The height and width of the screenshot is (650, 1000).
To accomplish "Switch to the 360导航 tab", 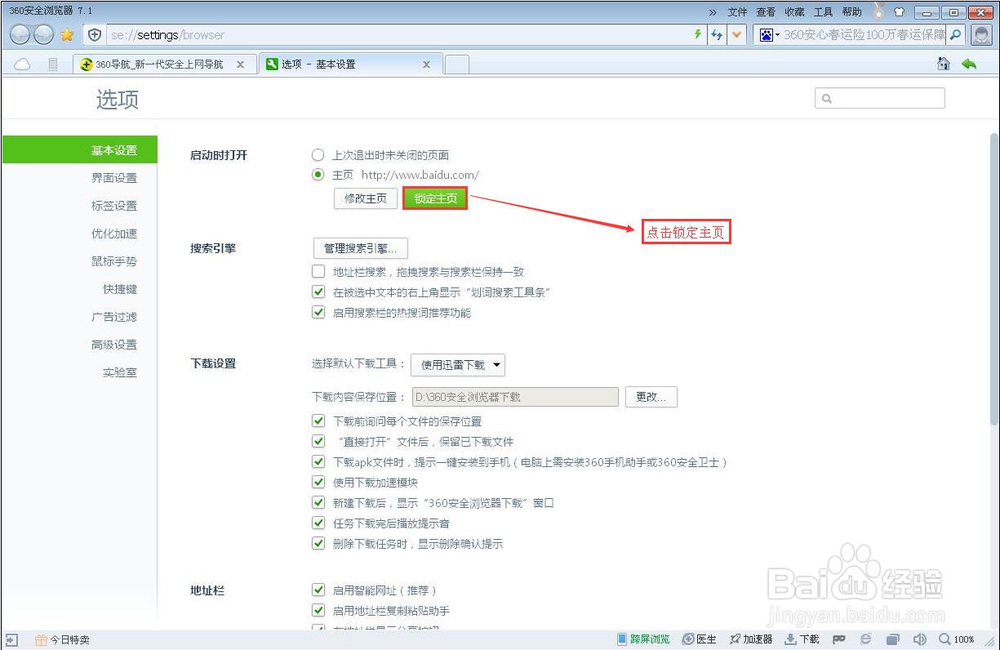I will coord(161,64).
